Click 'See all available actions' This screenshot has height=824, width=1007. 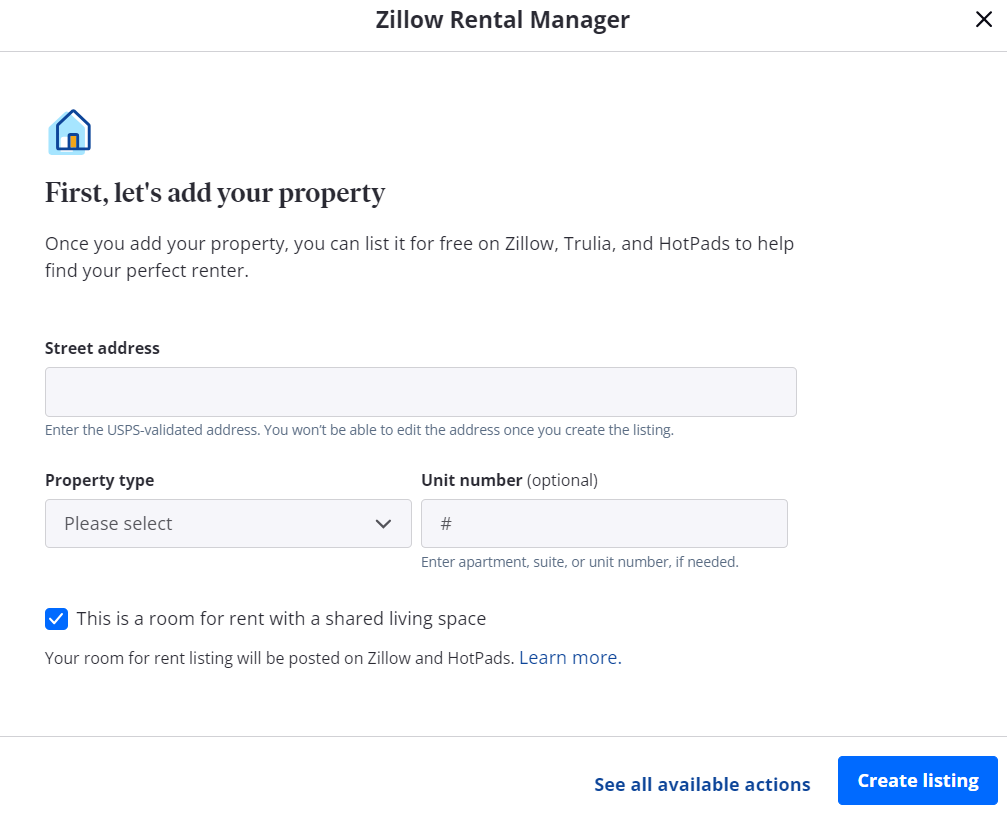[x=702, y=784]
